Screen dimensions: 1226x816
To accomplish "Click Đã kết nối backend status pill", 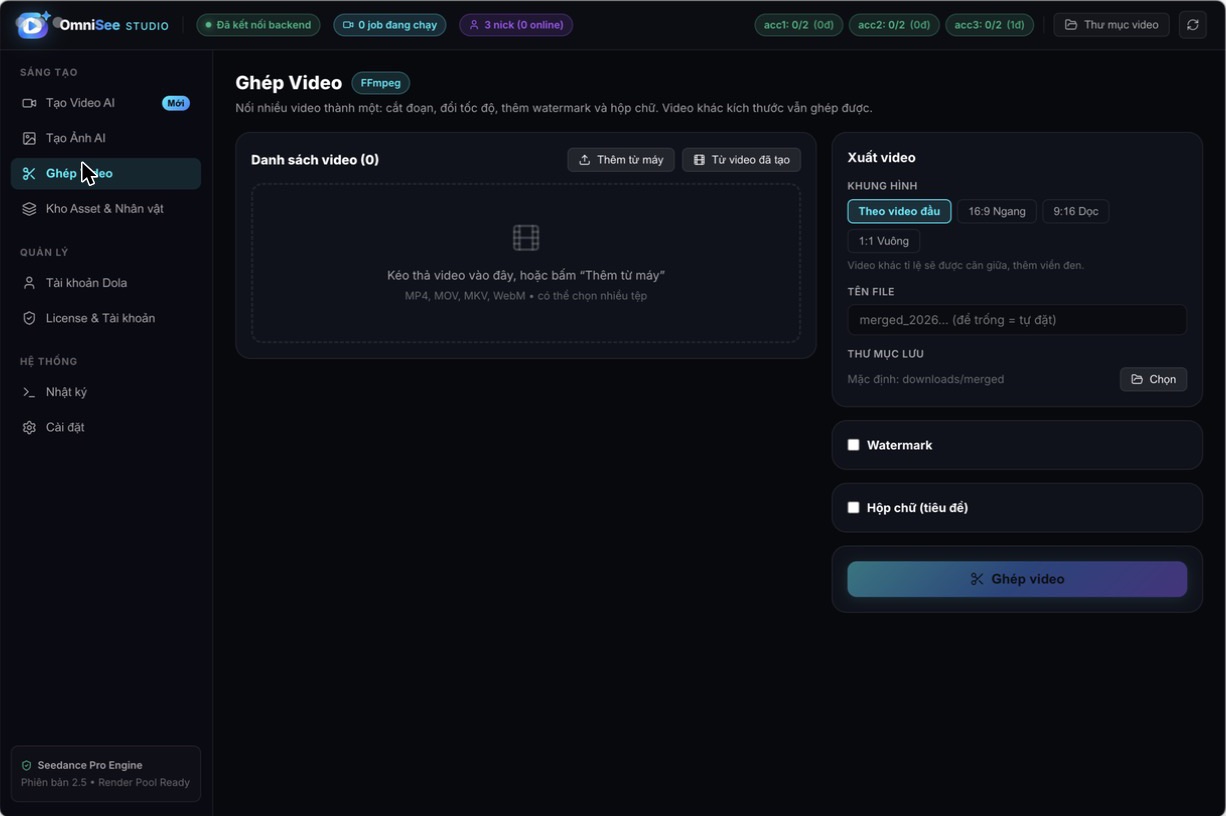I will click(258, 25).
